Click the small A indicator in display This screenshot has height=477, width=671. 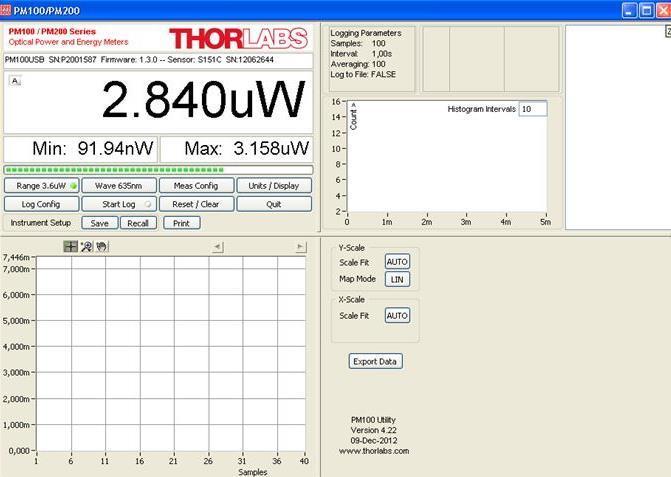coord(15,81)
